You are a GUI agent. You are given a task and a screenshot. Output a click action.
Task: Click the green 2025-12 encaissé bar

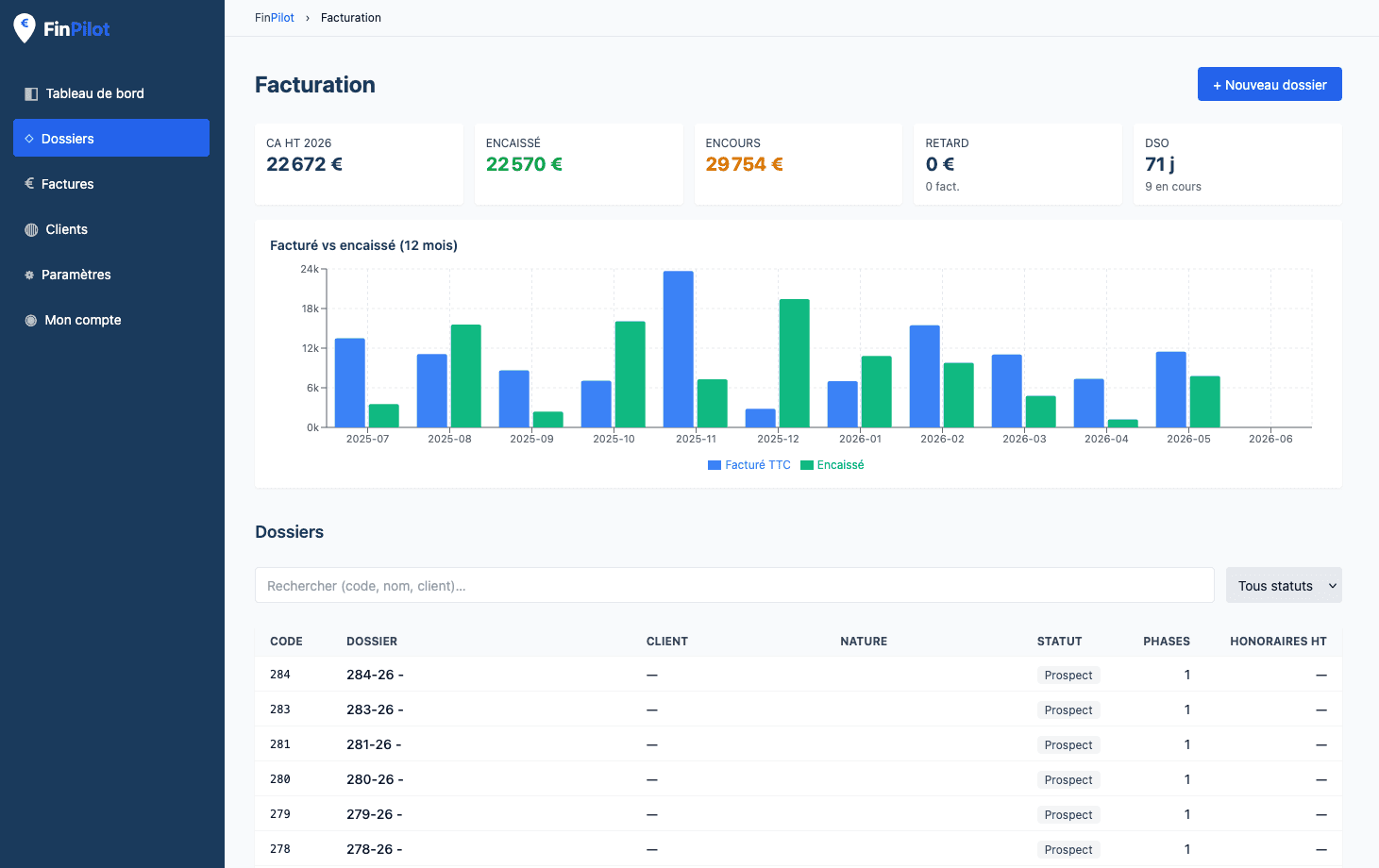tap(795, 363)
